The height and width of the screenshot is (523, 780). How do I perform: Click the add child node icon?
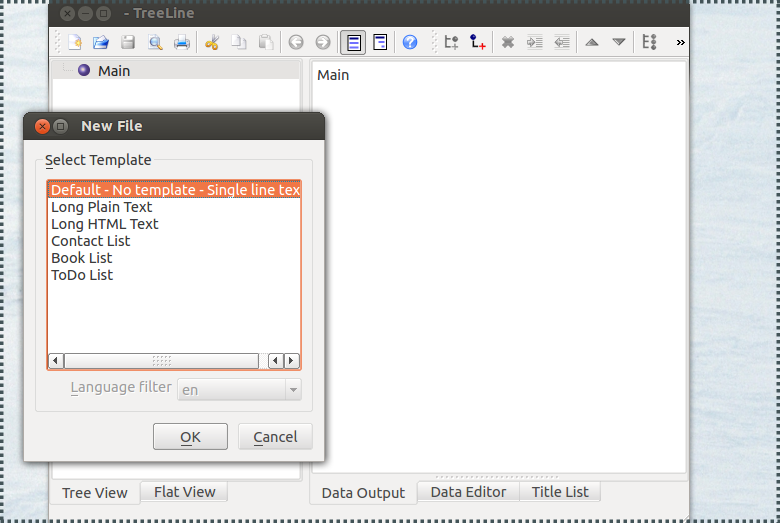pos(478,42)
